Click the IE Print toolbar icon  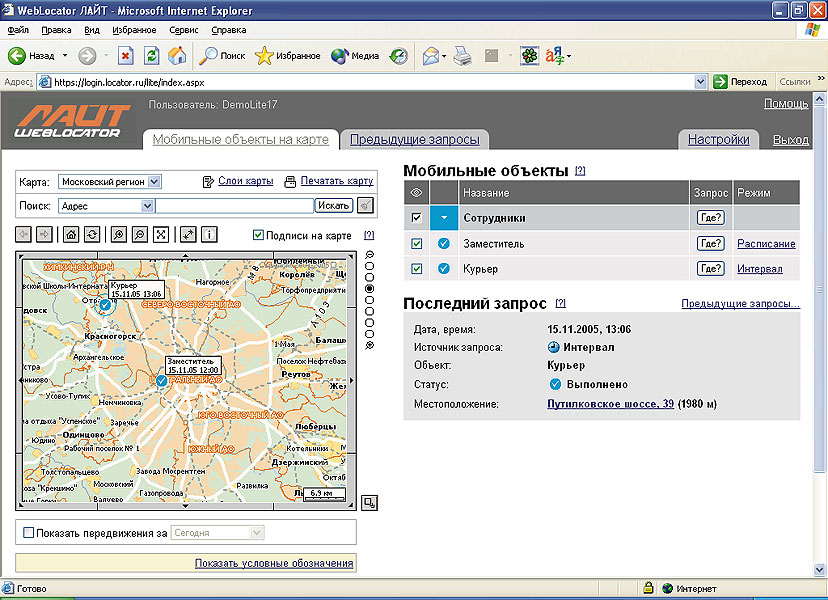point(463,55)
